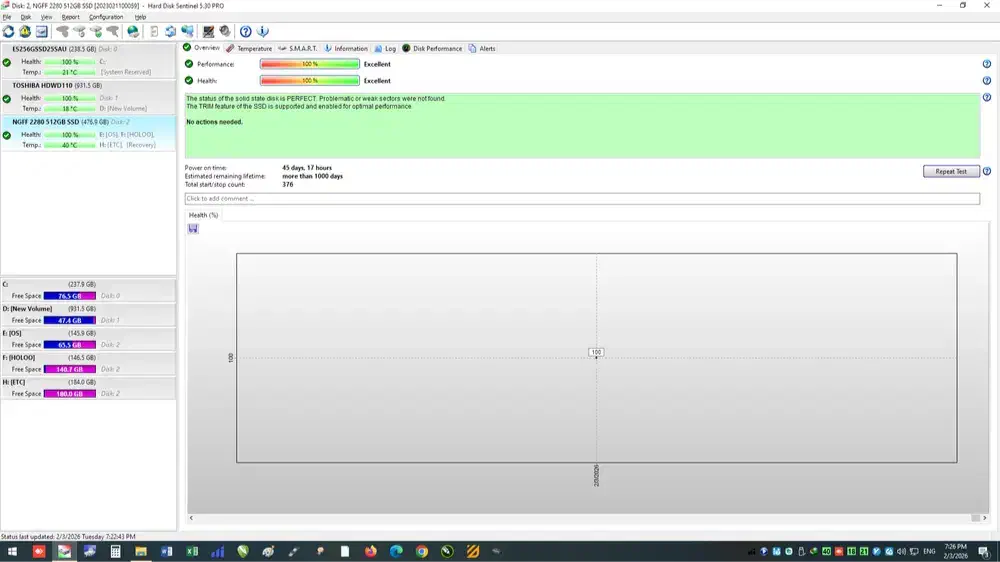Open the Configuration menu
The height and width of the screenshot is (562, 1000).
coord(106,17)
